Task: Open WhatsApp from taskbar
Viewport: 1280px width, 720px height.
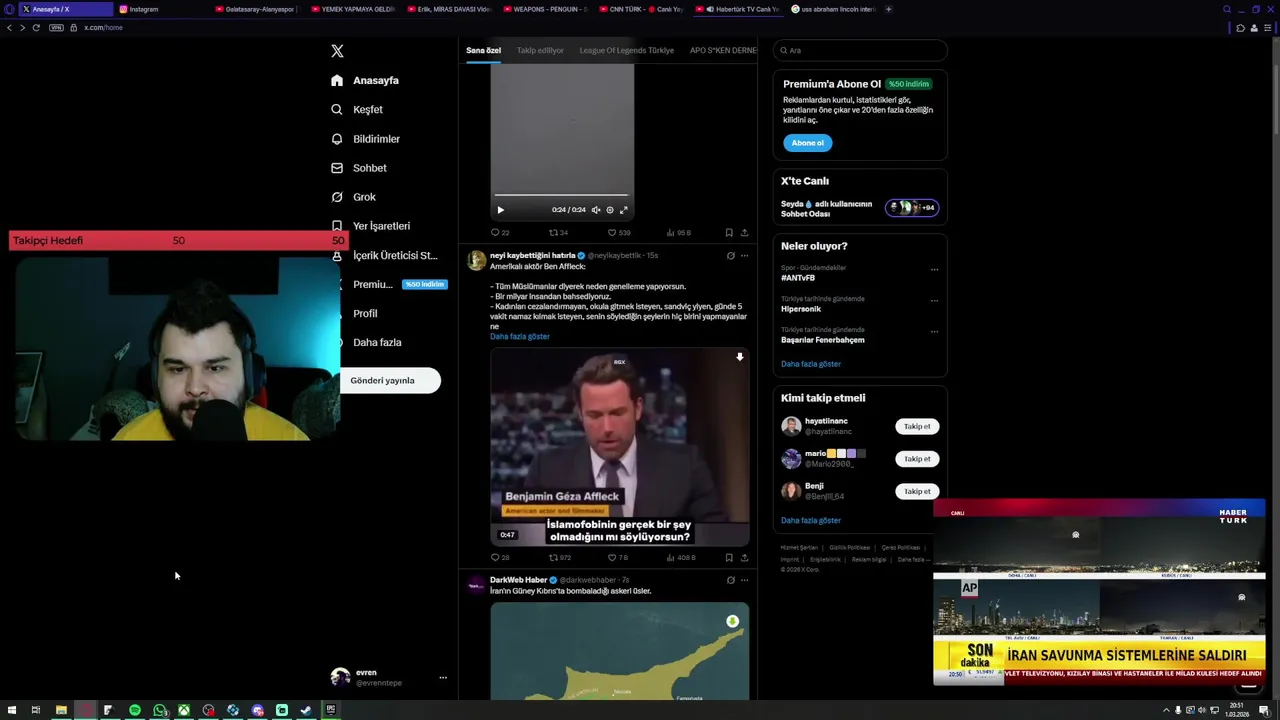Action: (160, 710)
